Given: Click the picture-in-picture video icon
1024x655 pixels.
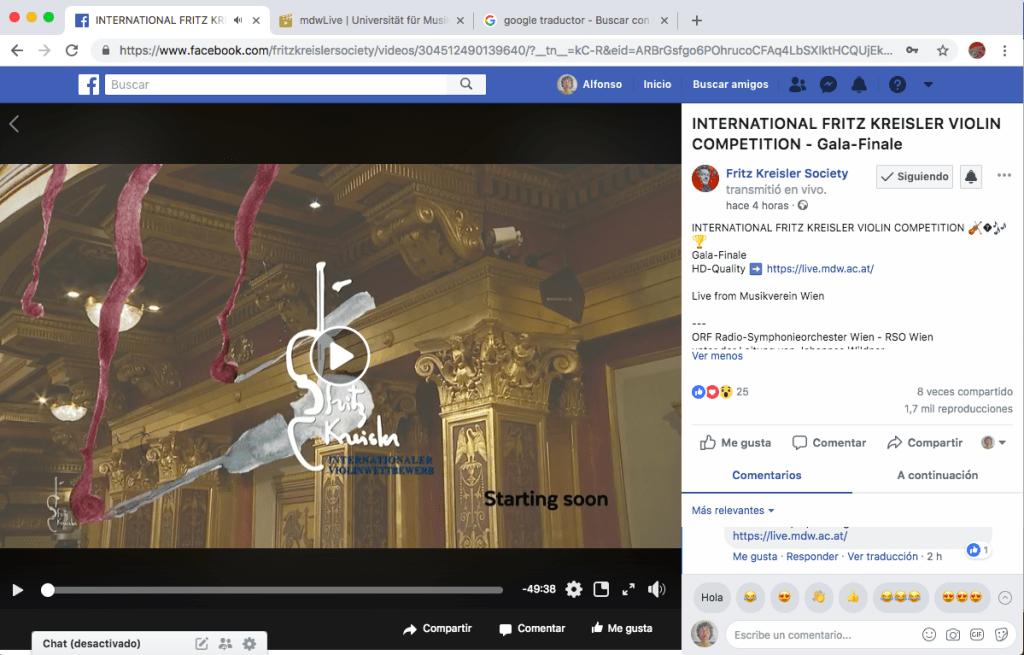Looking at the screenshot, I should [601, 590].
